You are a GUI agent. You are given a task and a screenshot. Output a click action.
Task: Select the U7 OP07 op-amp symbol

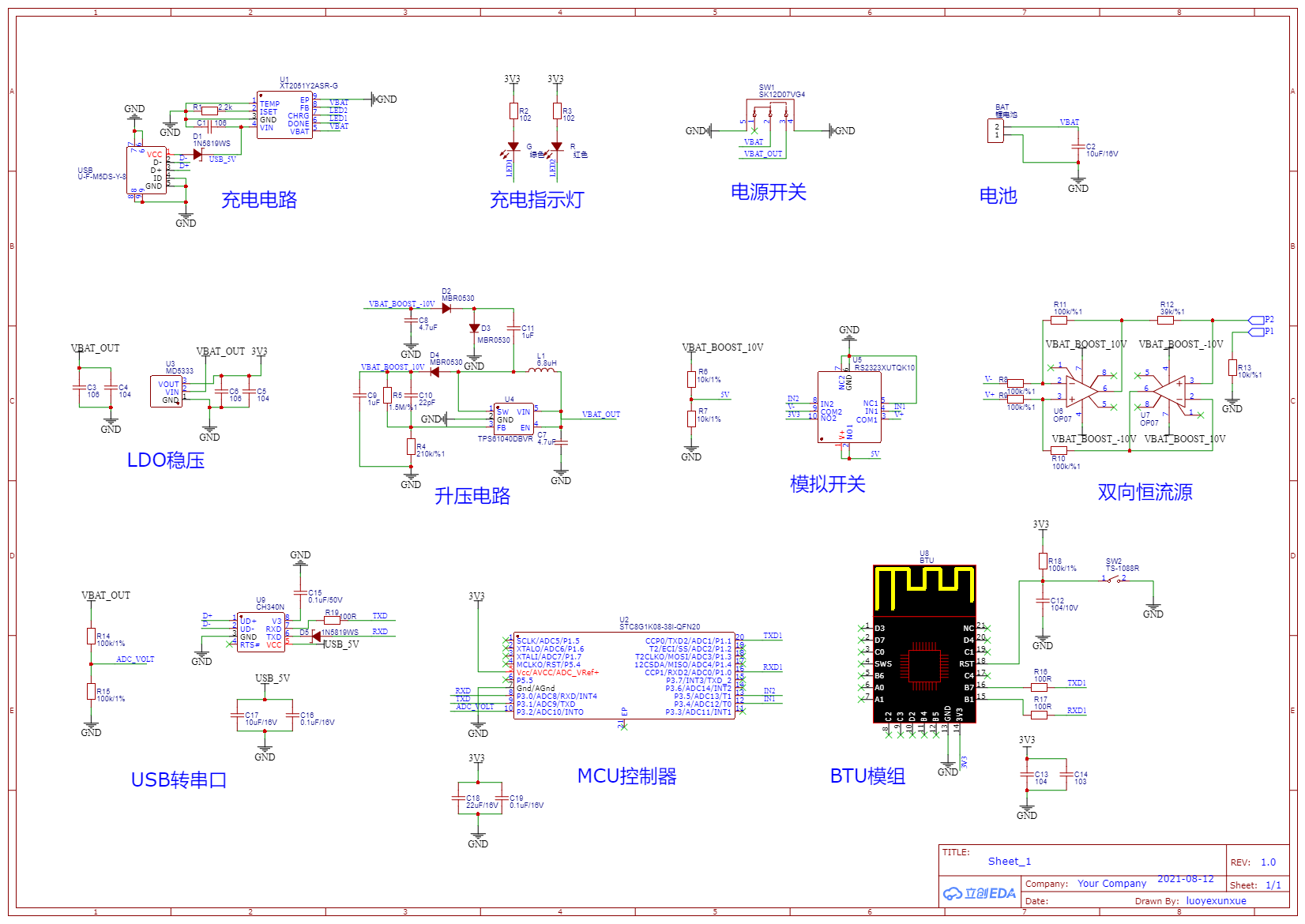click(x=1170, y=391)
